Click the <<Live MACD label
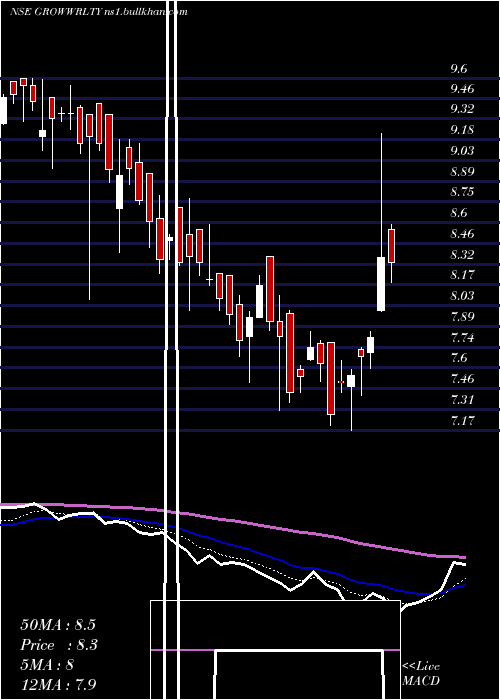 coord(421,674)
